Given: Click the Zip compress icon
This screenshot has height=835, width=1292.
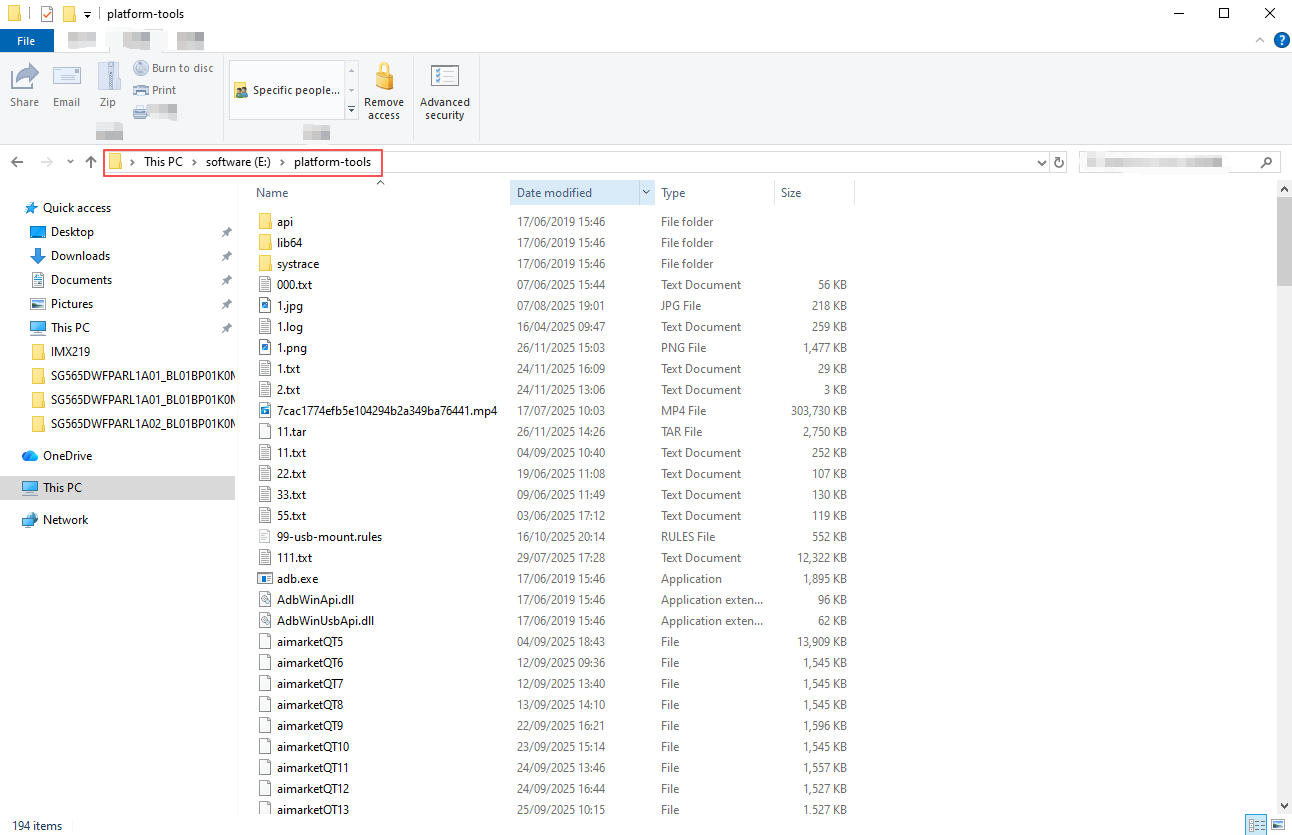Looking at the screenshot, I should [x=107, y=84].
